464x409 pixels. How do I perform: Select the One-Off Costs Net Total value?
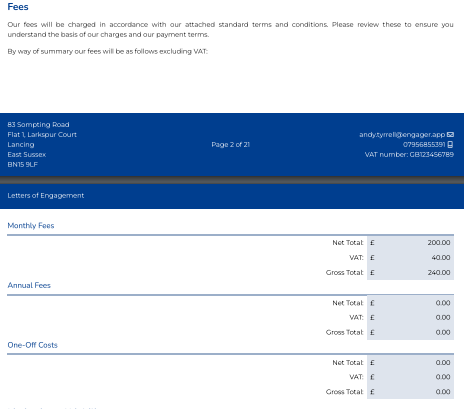(443, 362)
